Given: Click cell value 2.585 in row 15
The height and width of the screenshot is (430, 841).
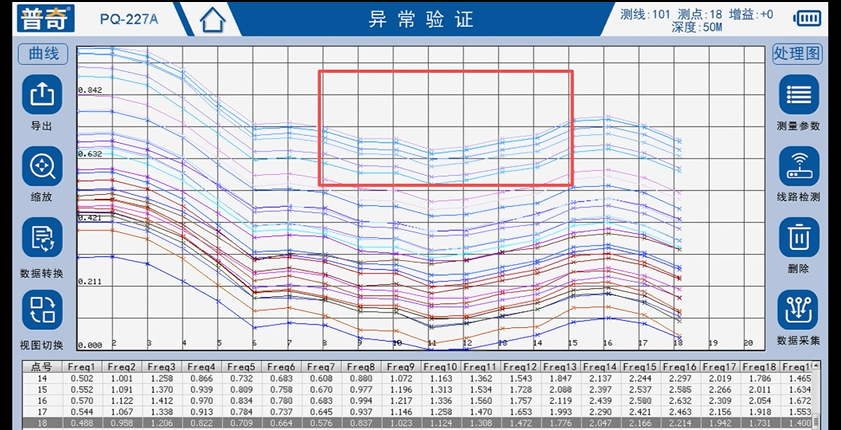Looking at the screenshot, I should (681, 389).
